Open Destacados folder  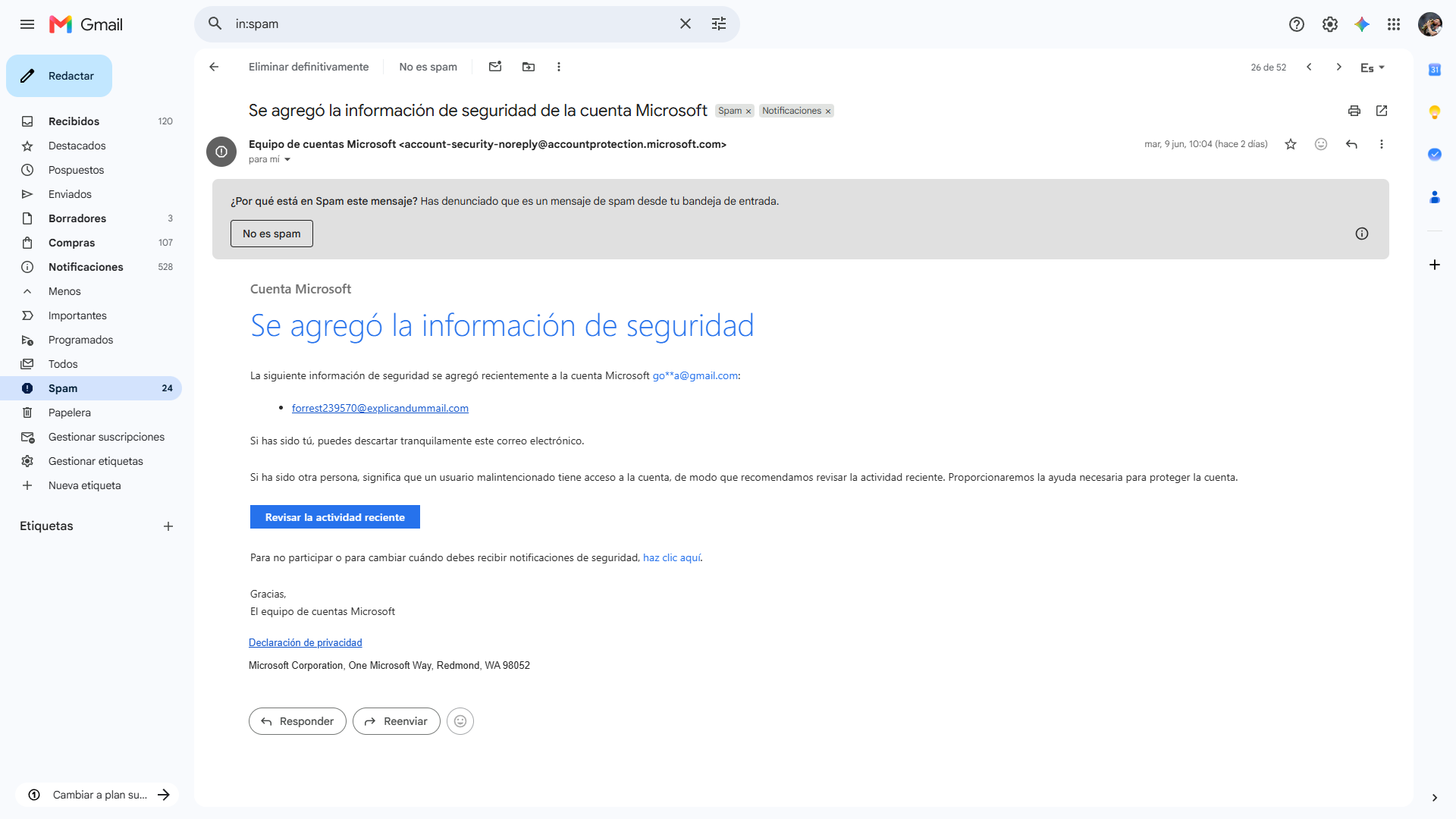(91, 146)
